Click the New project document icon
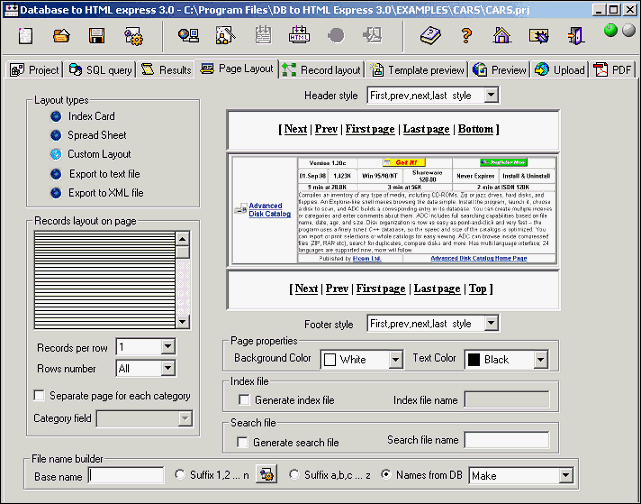This screenshot has height=504, width=641. 26,36
